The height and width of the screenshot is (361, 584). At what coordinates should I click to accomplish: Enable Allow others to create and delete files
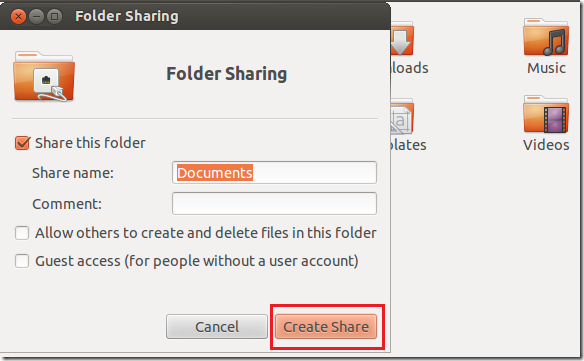[x=22, y=233]
